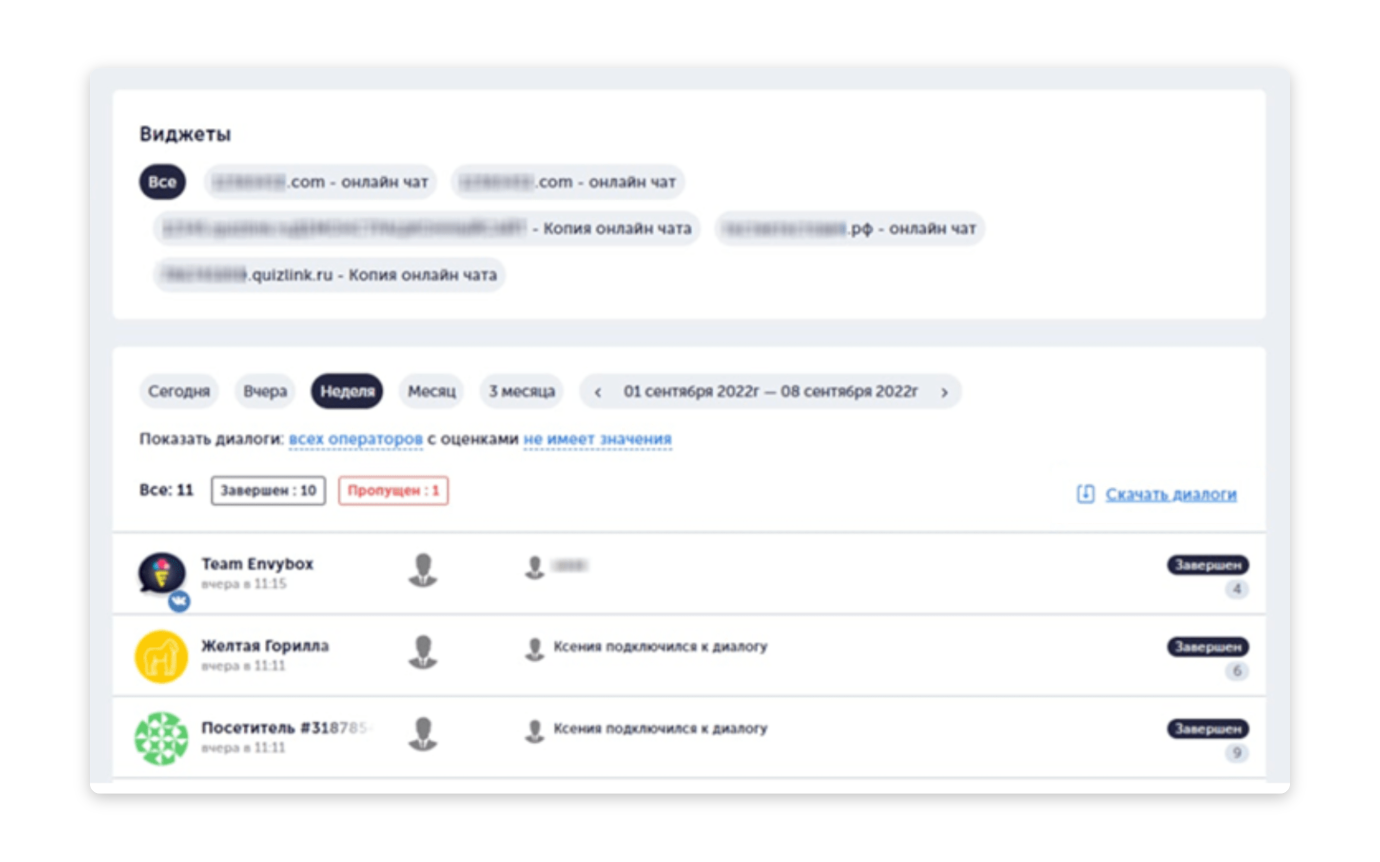Click operator silhouette icon in Посетитель row
The image size is (1380, 862).
point(423,734)
